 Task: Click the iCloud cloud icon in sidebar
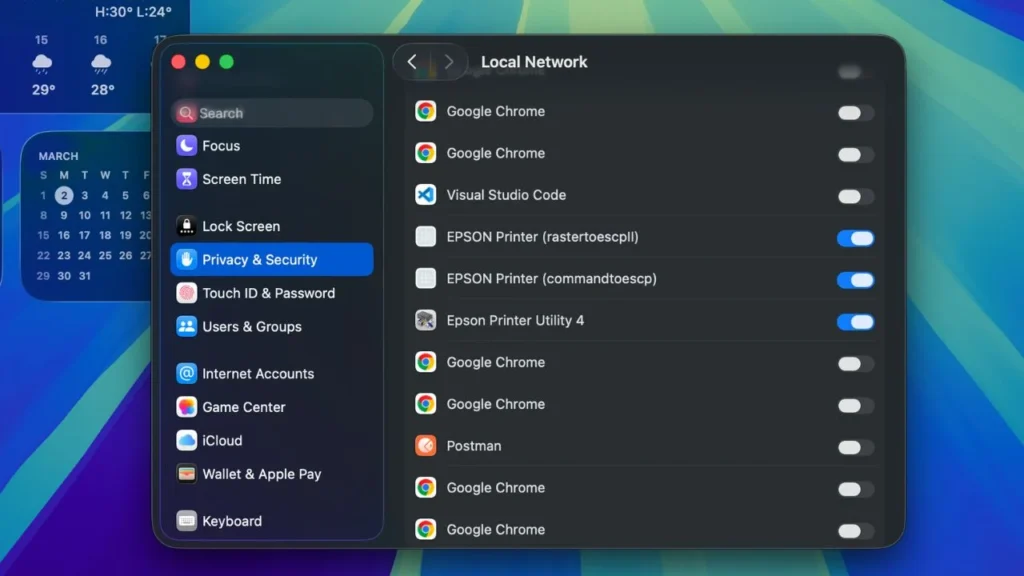click(x=185, y=440)
